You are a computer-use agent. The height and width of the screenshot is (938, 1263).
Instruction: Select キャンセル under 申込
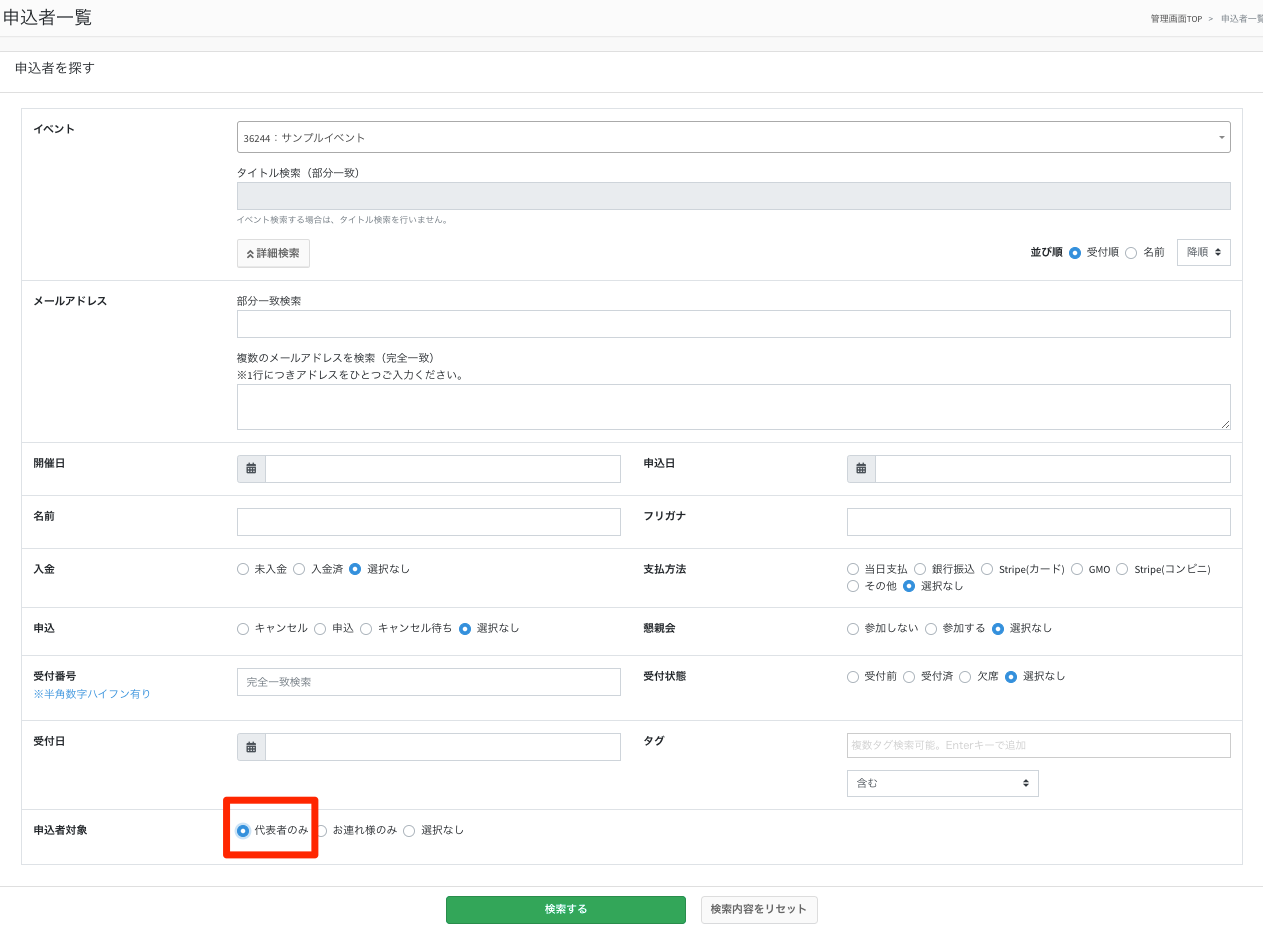point(243,629)
